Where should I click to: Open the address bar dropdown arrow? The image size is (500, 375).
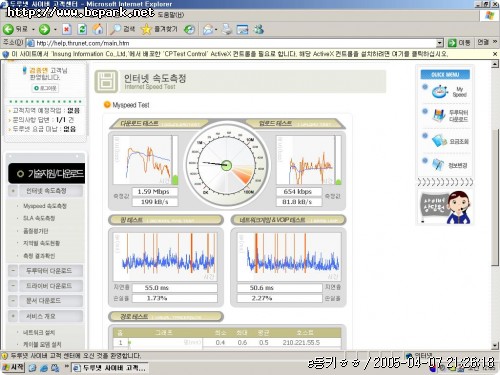(x=440, y=43)
